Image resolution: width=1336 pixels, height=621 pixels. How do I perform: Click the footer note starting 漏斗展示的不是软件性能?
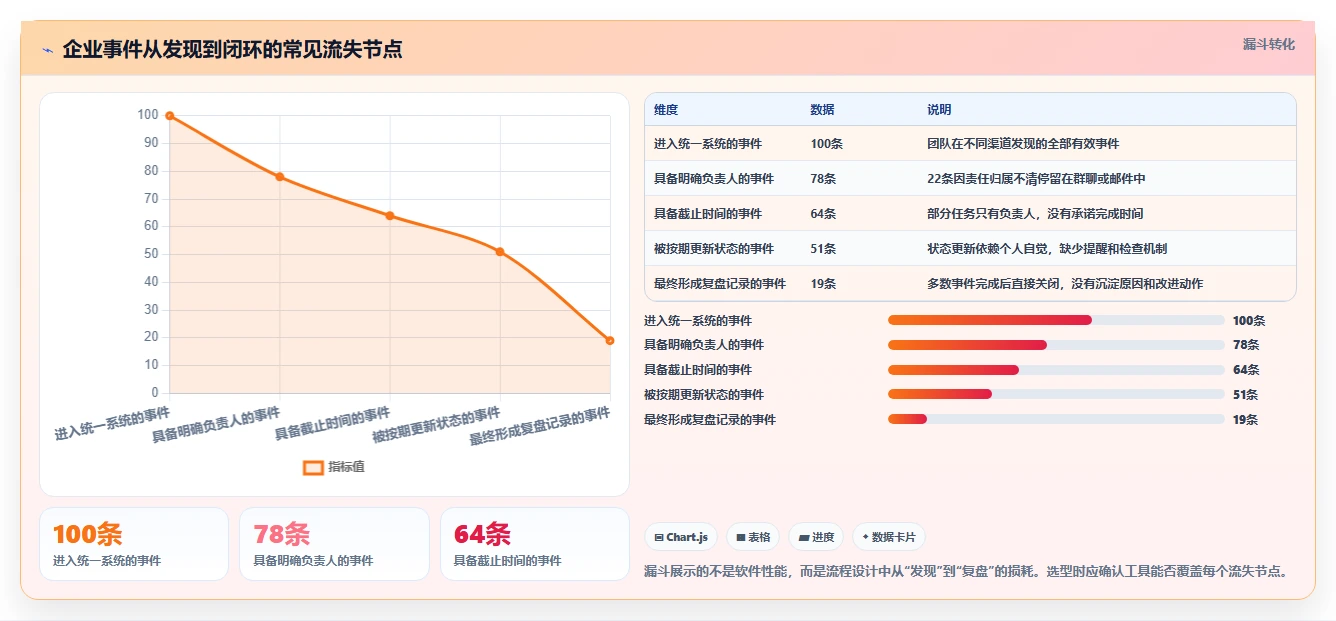click(x=966, y=572)
